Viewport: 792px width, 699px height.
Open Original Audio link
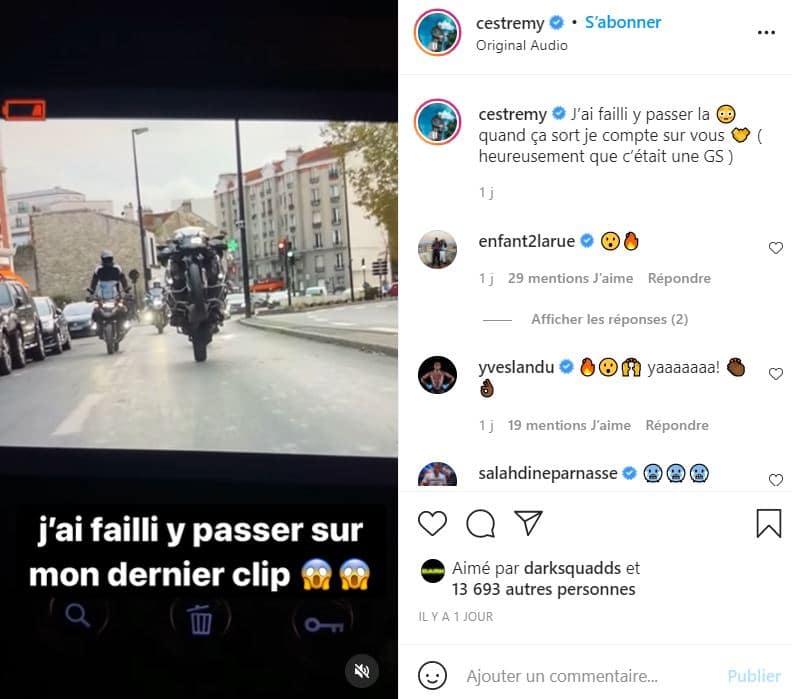tap(521, 45)
